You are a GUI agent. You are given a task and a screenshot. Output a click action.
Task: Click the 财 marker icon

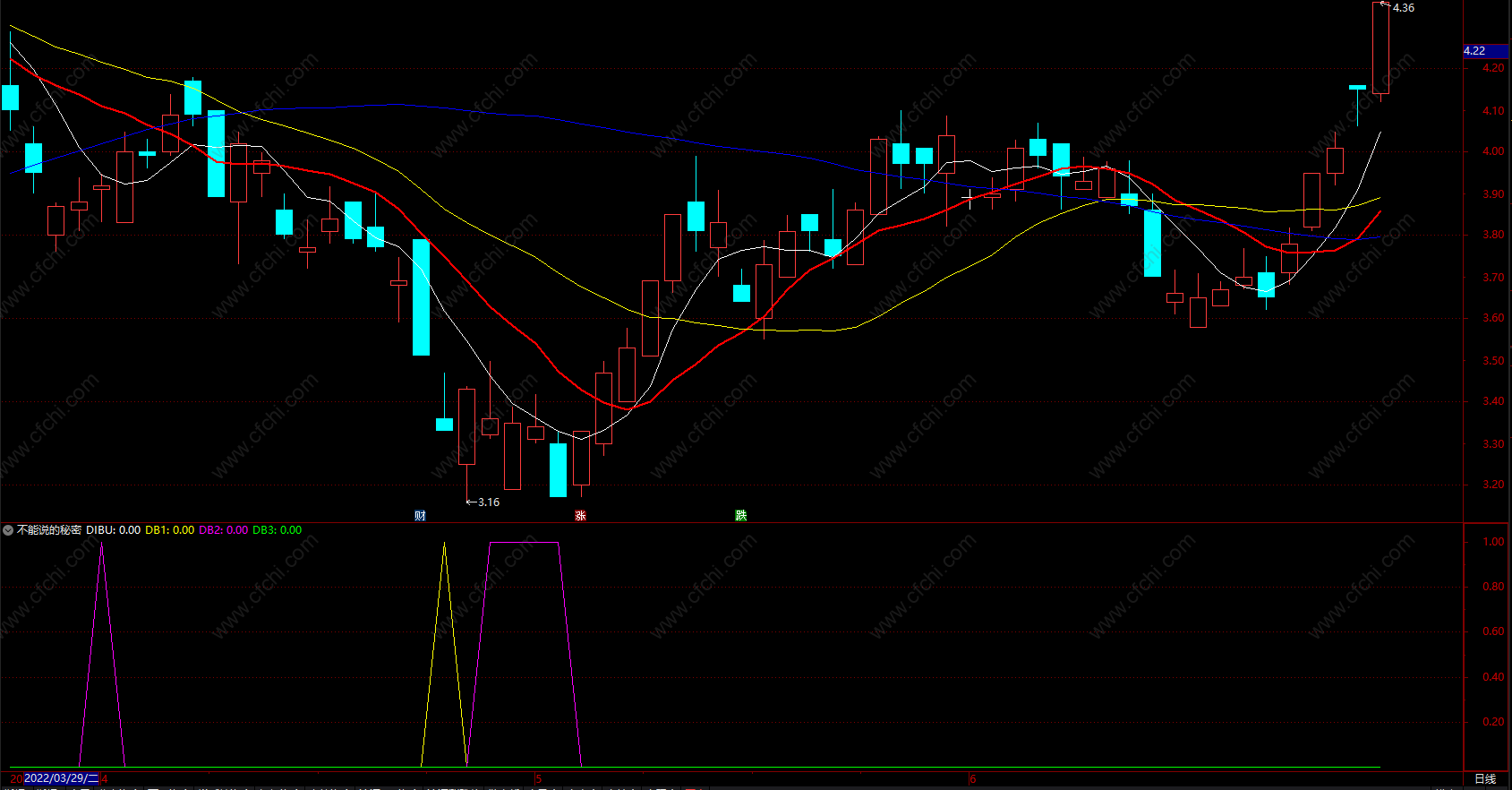point(420,515)
